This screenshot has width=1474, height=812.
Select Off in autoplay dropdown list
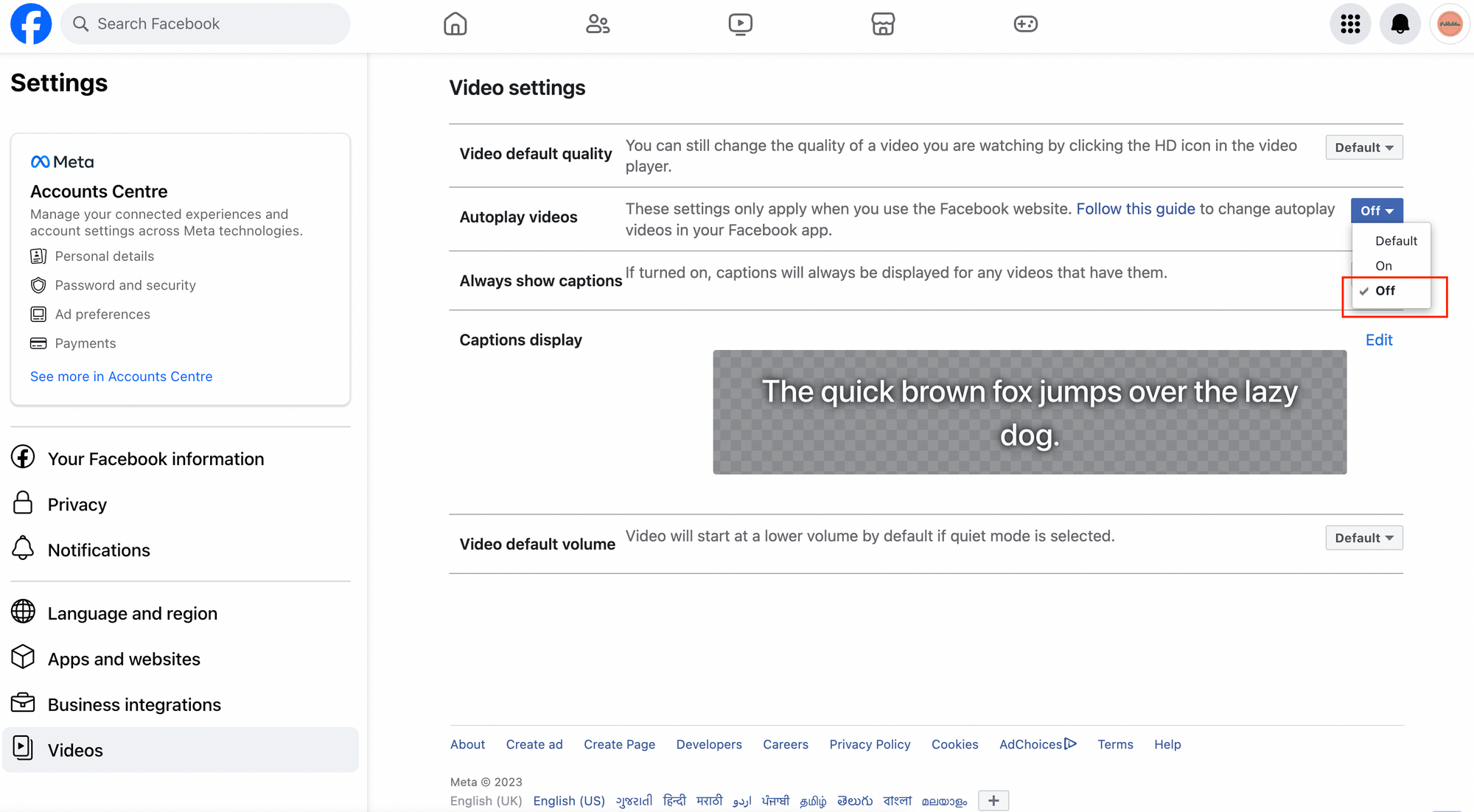pos(1385,290)
